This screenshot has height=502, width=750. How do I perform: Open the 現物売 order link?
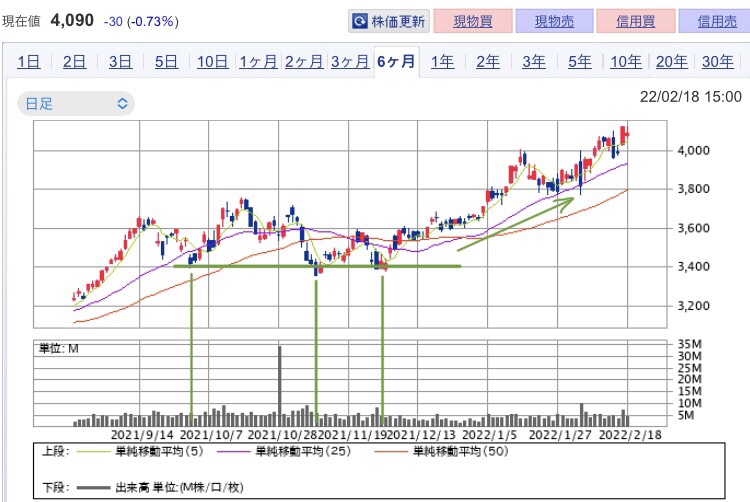(x=554, y=22)
